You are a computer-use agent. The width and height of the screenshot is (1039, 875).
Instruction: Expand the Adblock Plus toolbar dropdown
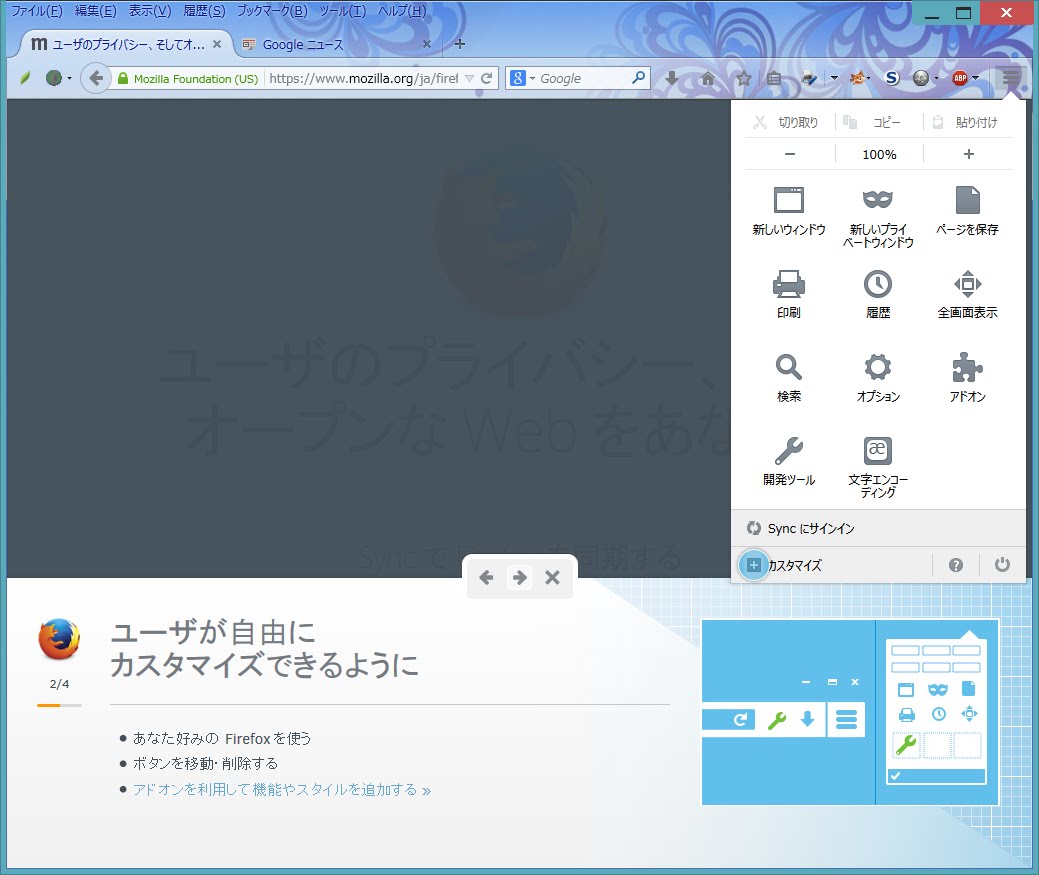[x=975, y=78]
